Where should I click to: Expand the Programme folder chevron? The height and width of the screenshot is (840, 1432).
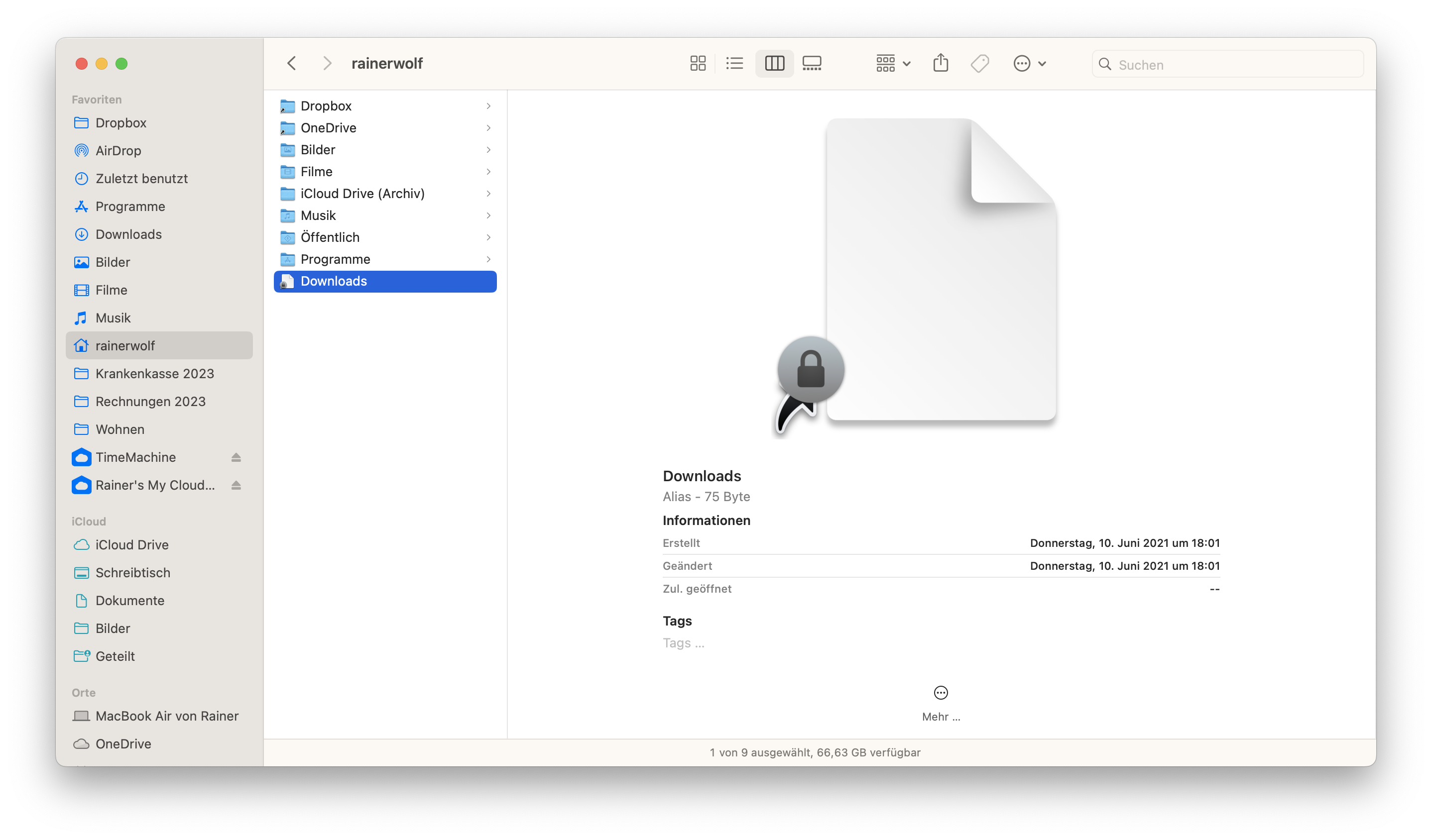pos(488,260)
